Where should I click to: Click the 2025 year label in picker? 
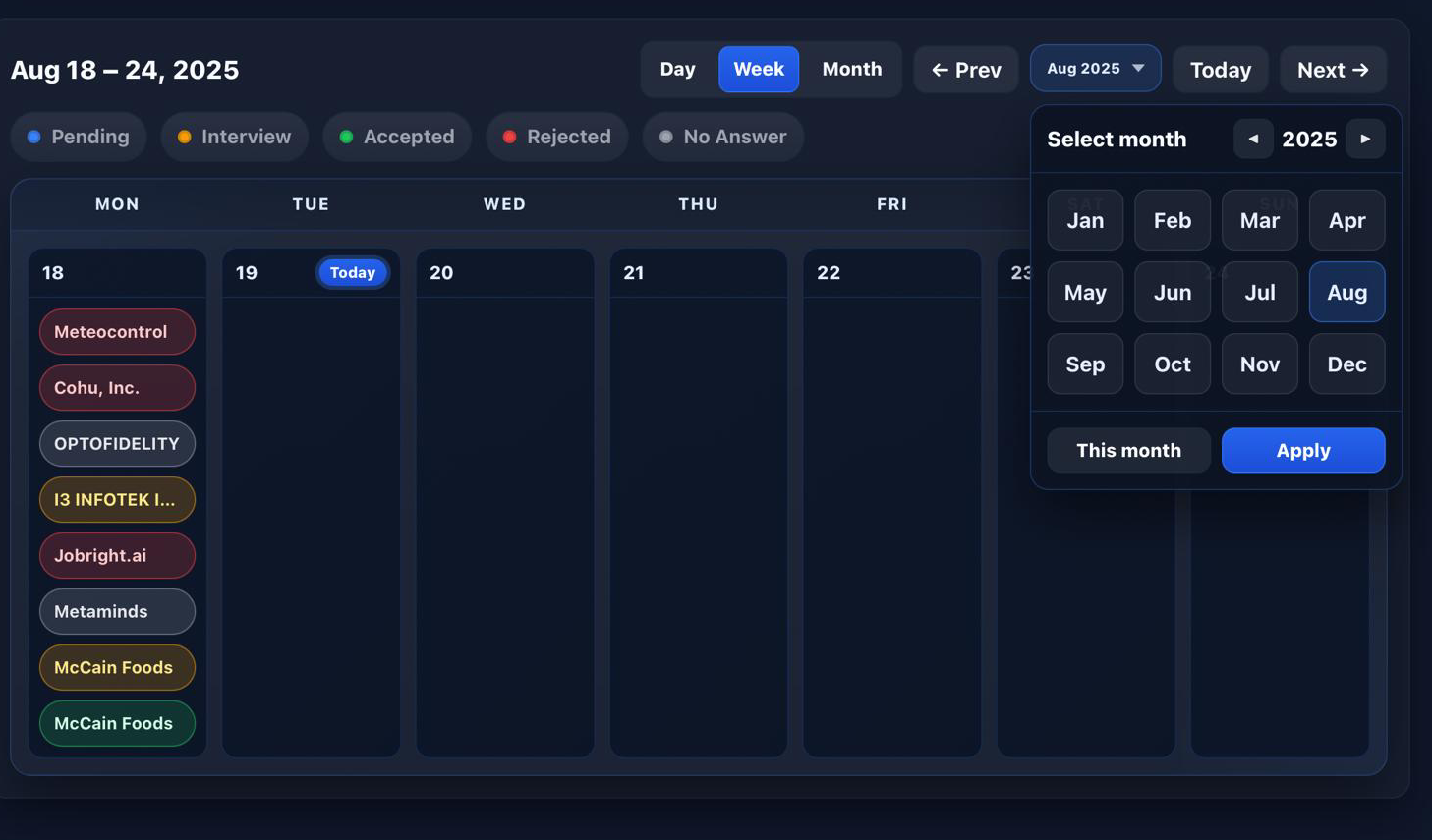1309,139
